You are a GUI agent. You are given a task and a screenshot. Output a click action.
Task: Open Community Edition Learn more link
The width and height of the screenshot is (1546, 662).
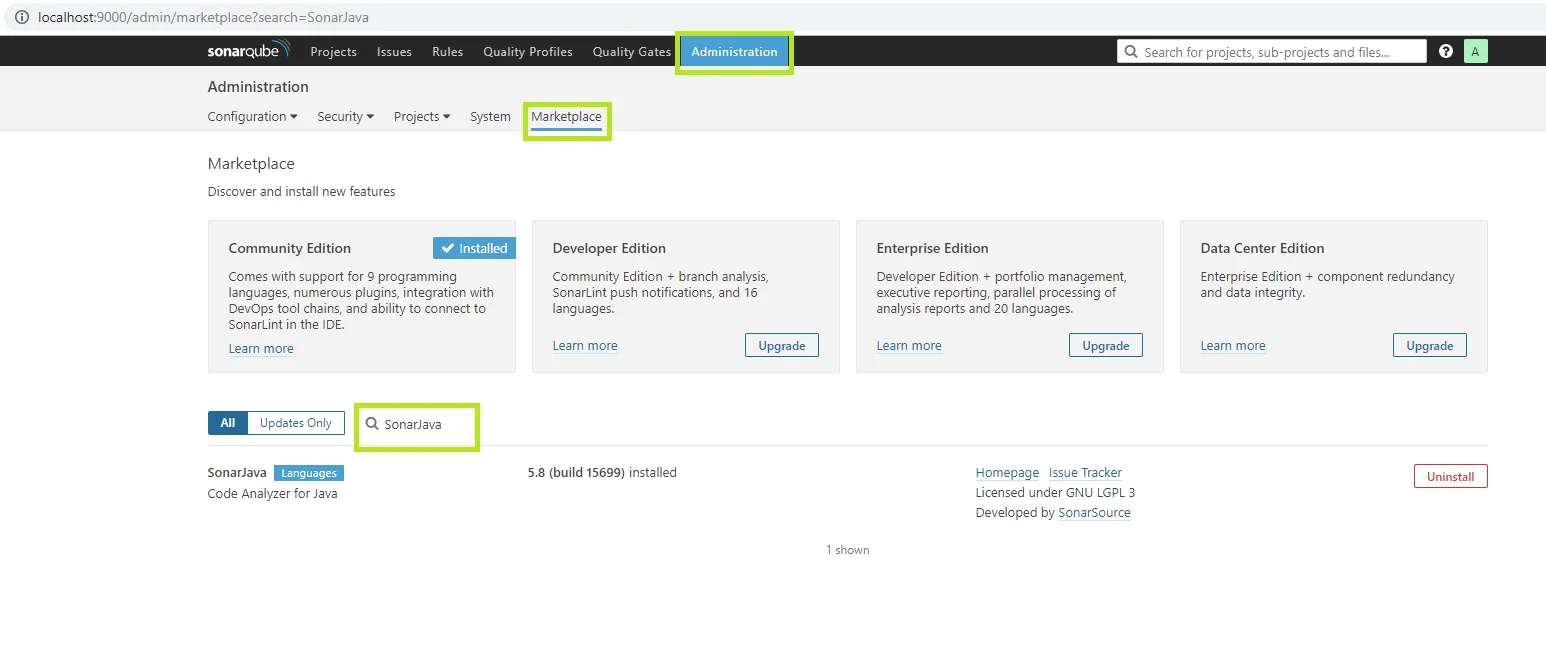(x=261, y=349)
